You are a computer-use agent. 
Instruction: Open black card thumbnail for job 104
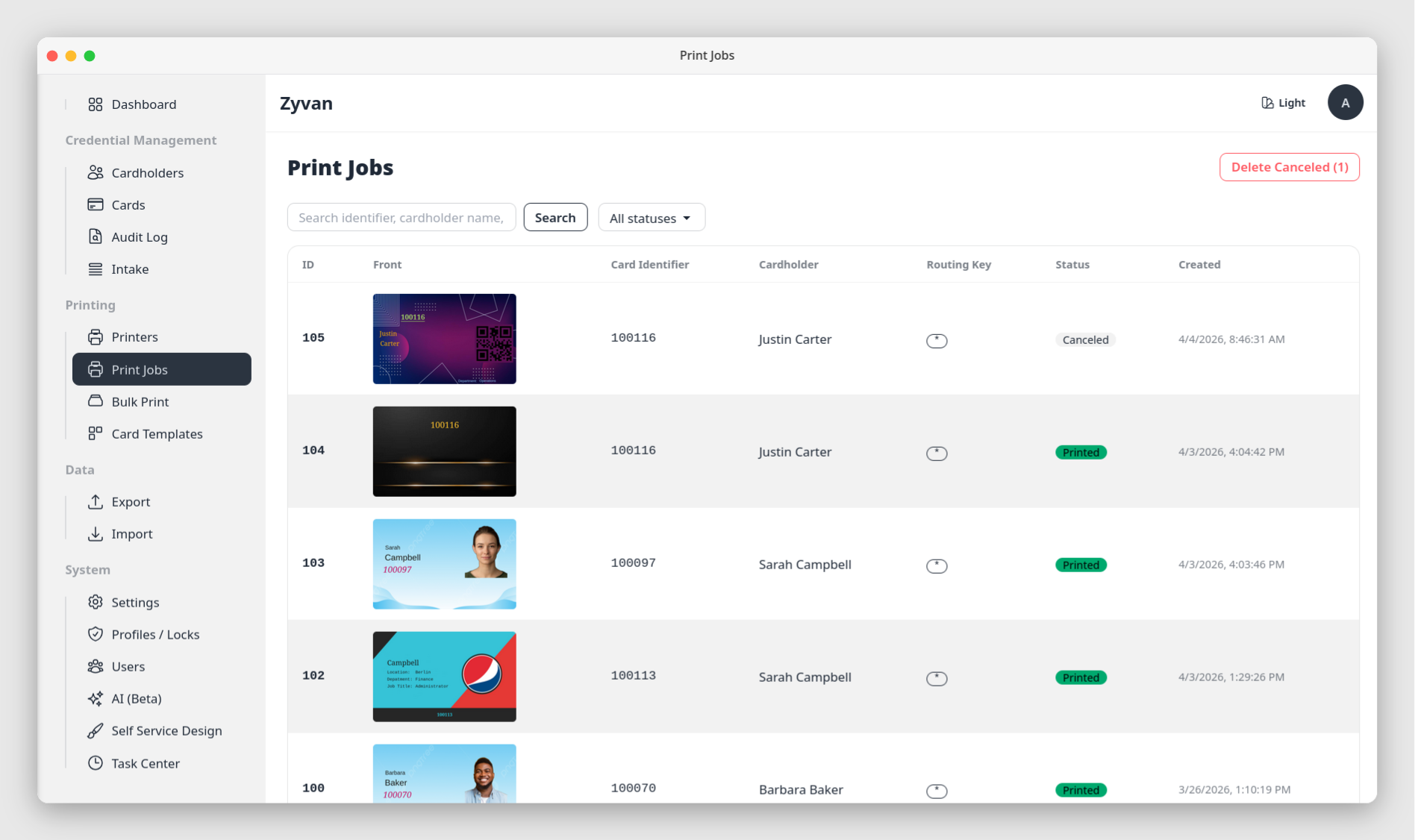(x=445, y=451)
